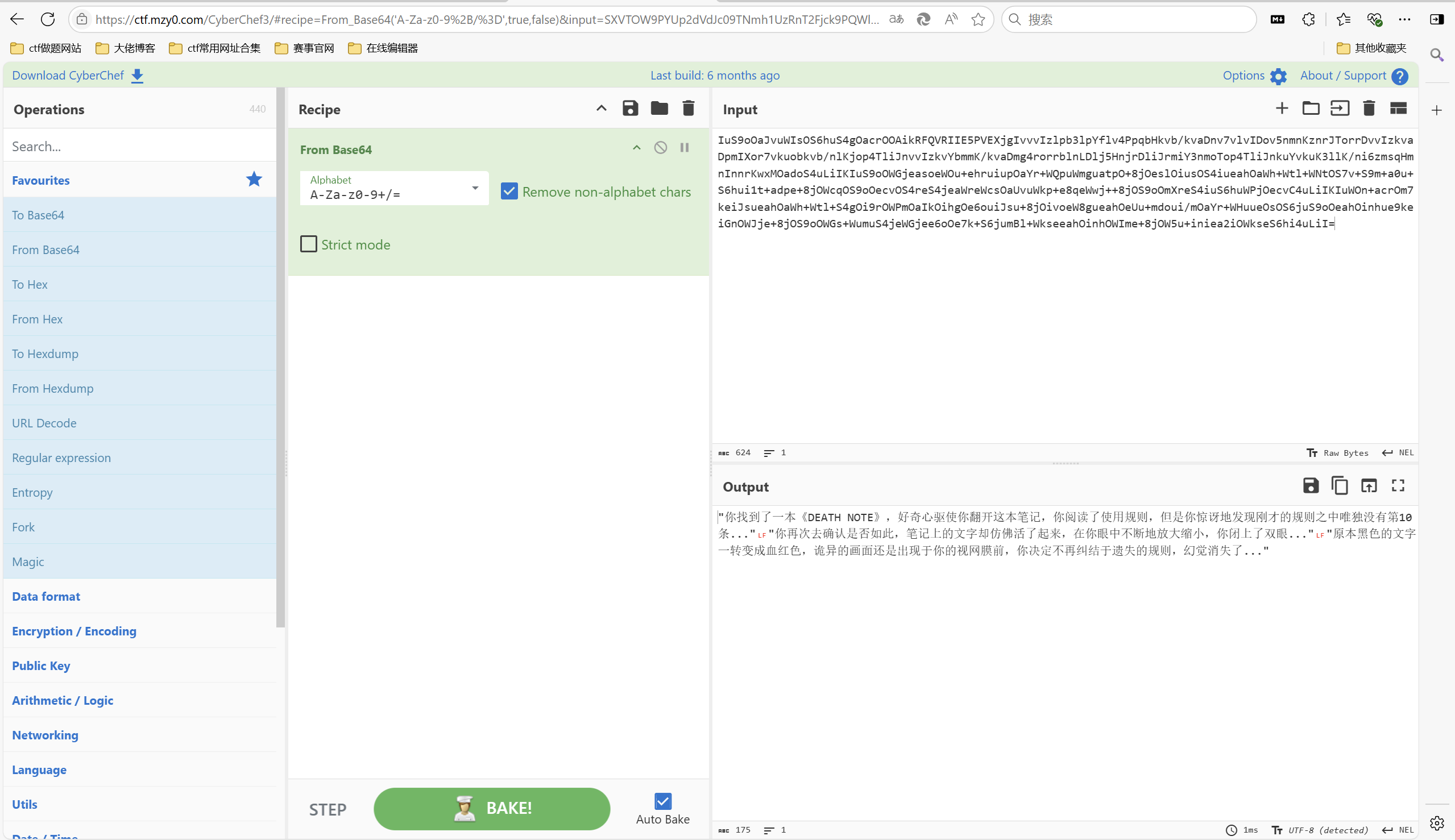Download CyberChef arrow icon
The height and width of the screenshot is (840, 1455).
pyautogui.click(x=138, y=76)
